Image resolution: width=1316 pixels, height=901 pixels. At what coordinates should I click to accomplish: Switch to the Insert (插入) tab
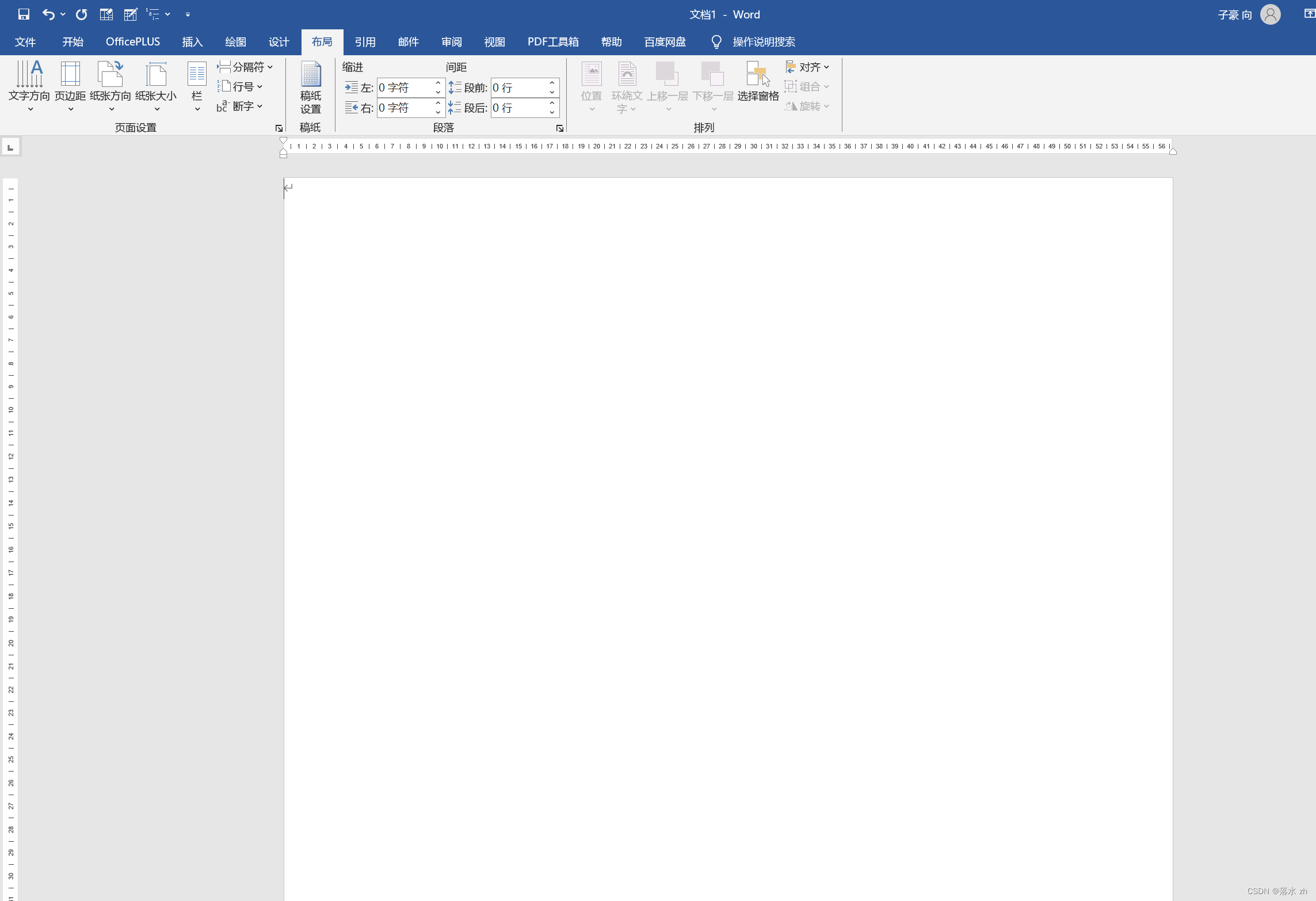pyautogui.click(x=192, y=42)
